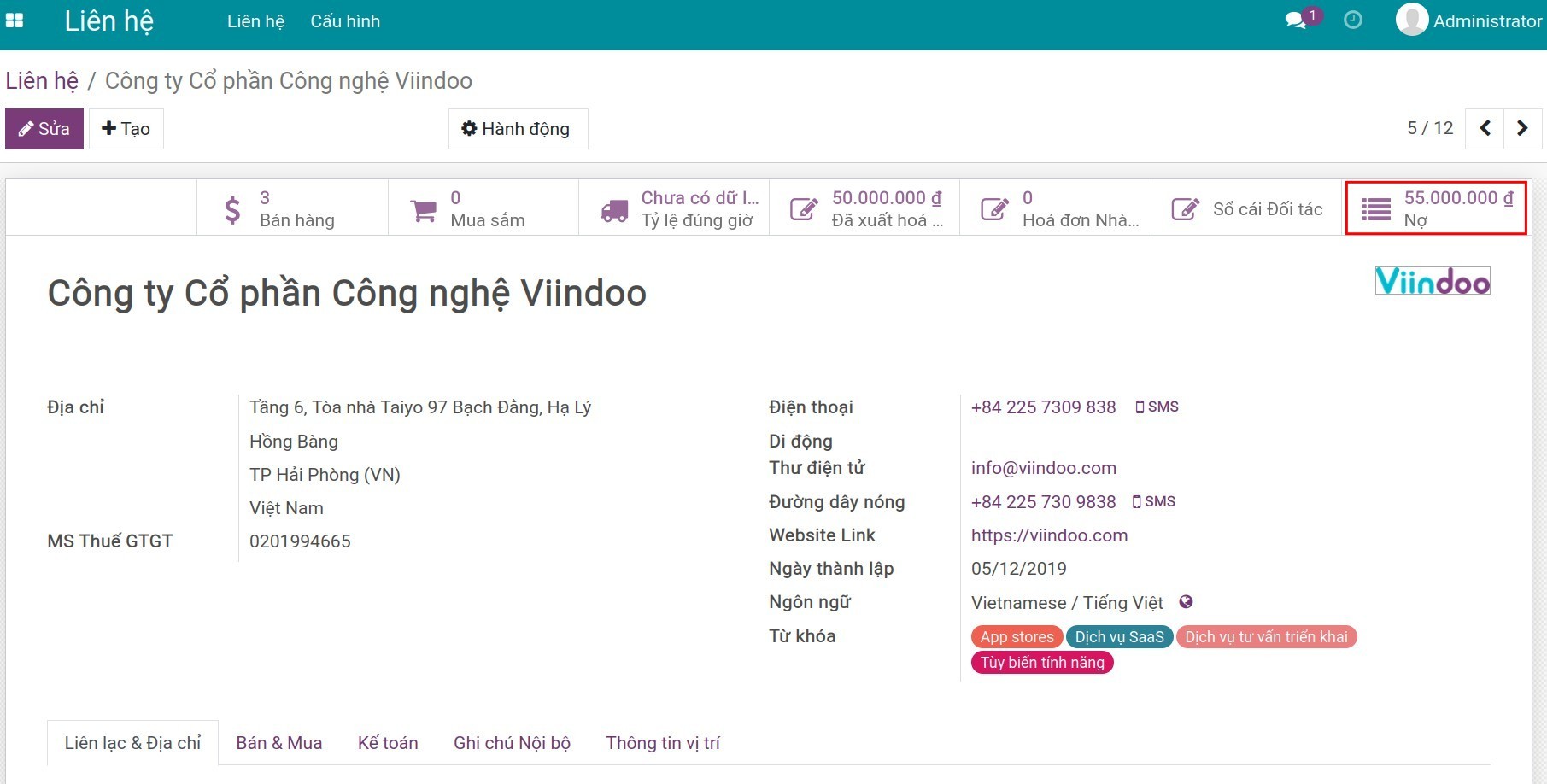The height and width of the screenshot is (784, 1547).
Task: Switch to the Bán & Mua tab
Action: pos(279,742)
